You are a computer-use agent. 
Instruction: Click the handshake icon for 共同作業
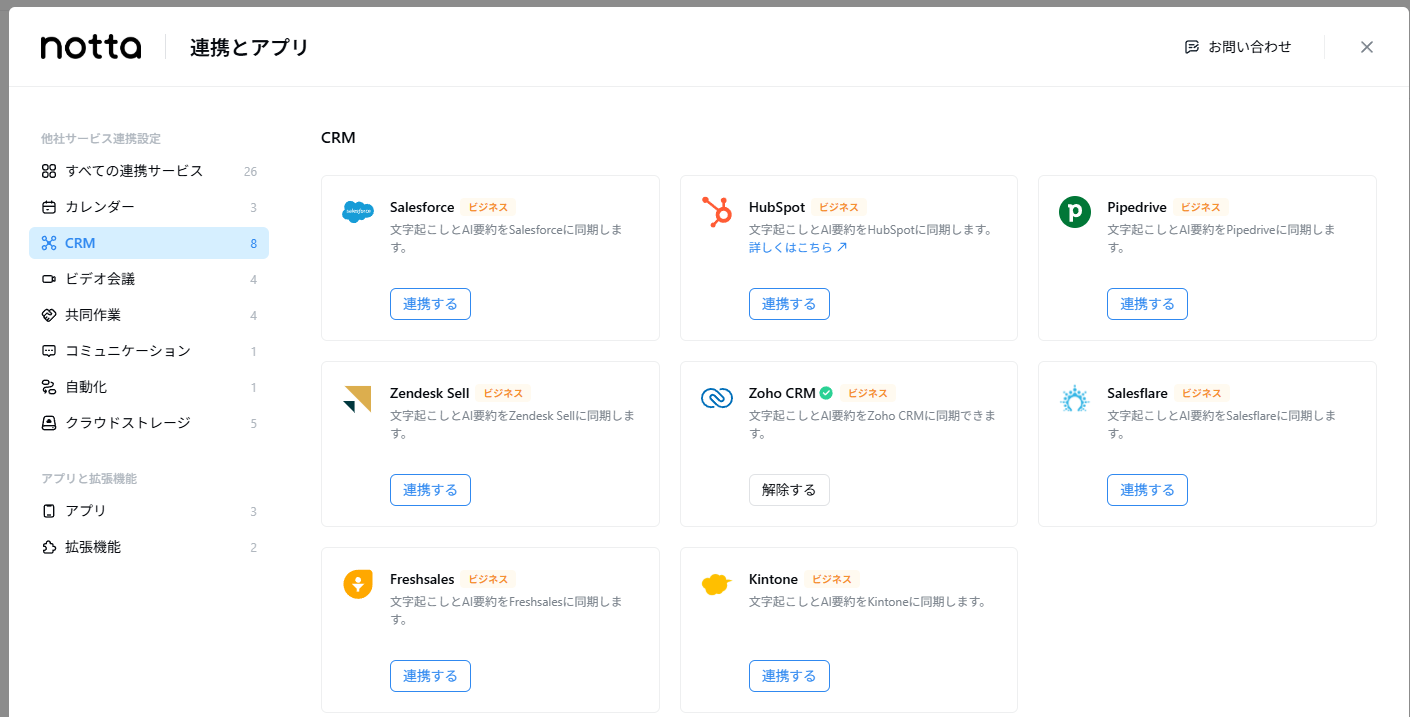49,315
